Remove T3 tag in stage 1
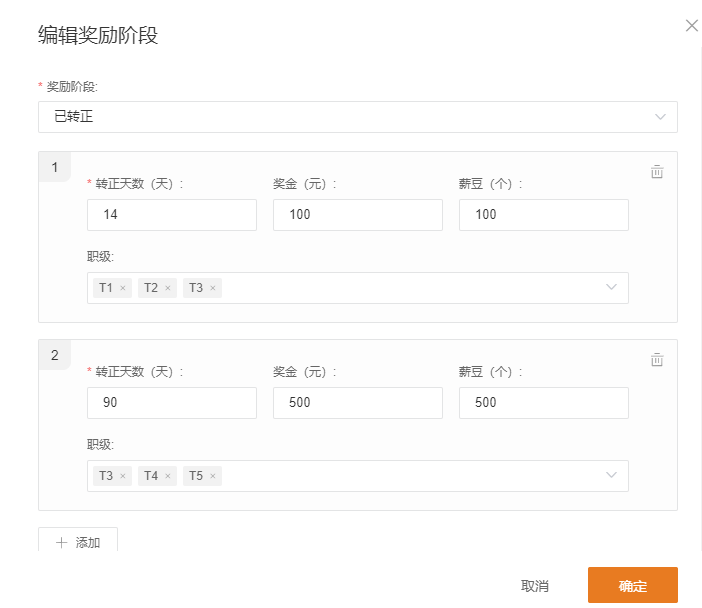This screenshot has height=608, width=702. 213,288
